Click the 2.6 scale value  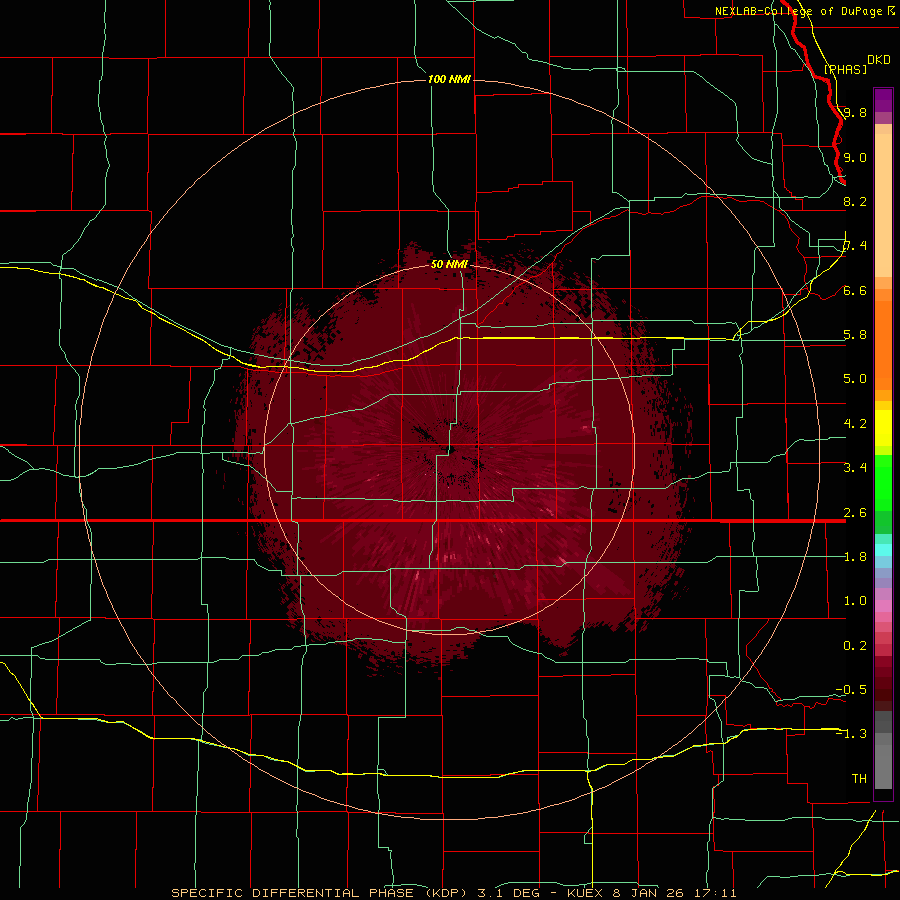pos(855,513)
